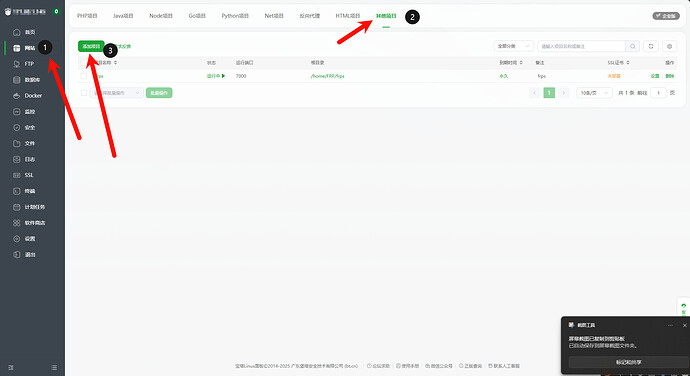Switch to the Python项目 tab

[x=235, y=16]
